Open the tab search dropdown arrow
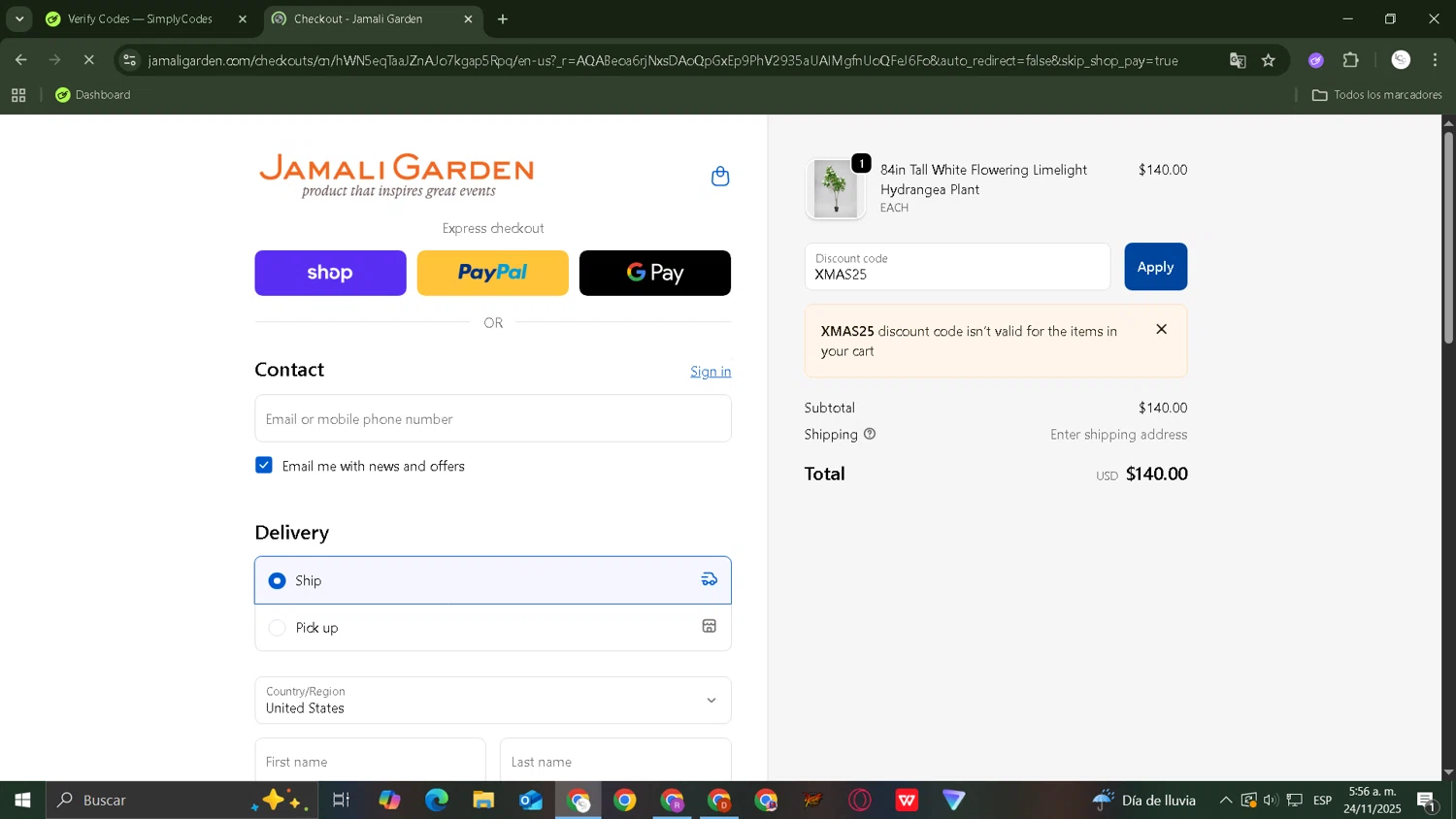1456x819 pixels. pos(19,18)
